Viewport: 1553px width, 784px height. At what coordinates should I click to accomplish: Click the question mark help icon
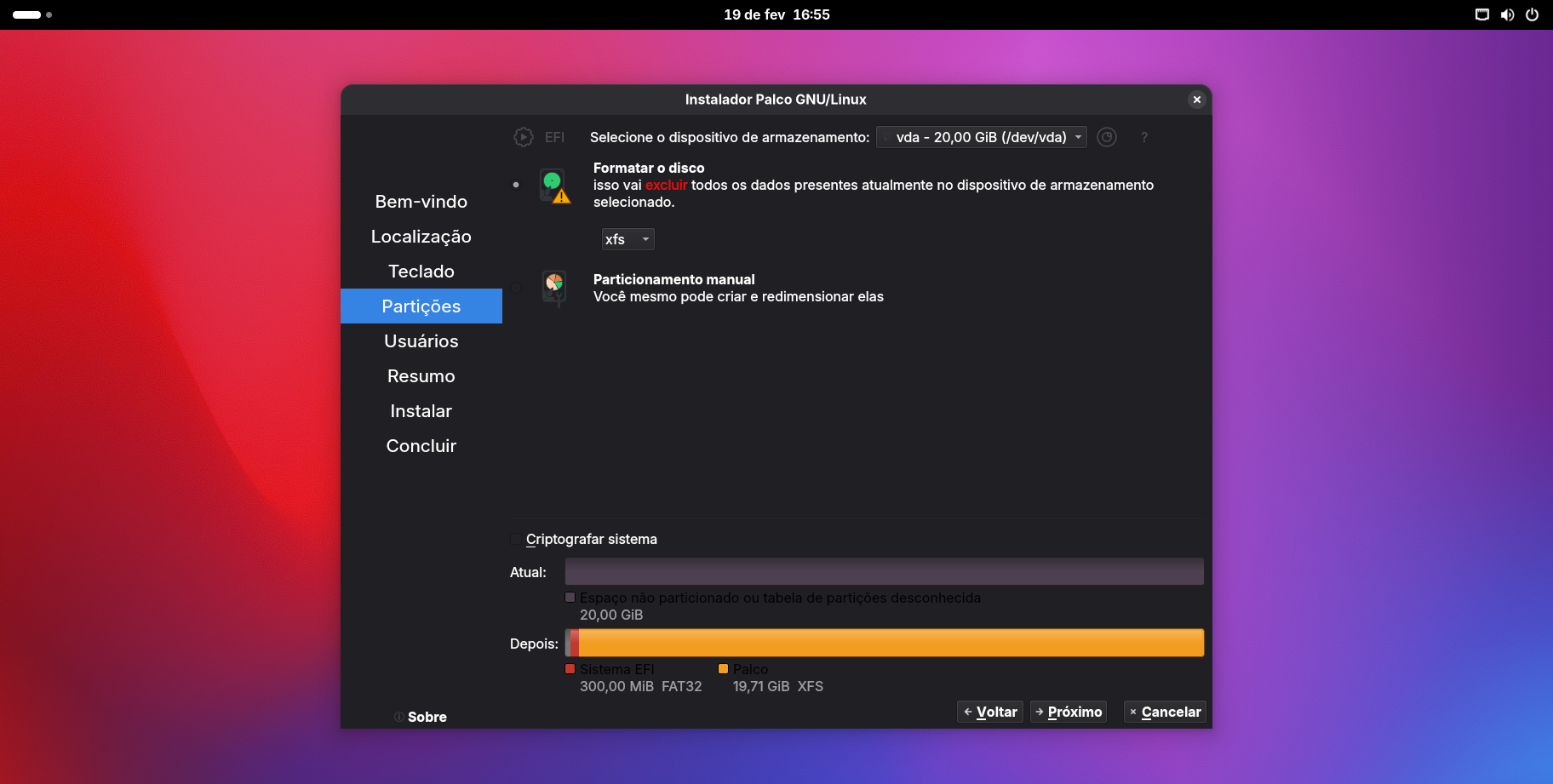coord(1144,137)
